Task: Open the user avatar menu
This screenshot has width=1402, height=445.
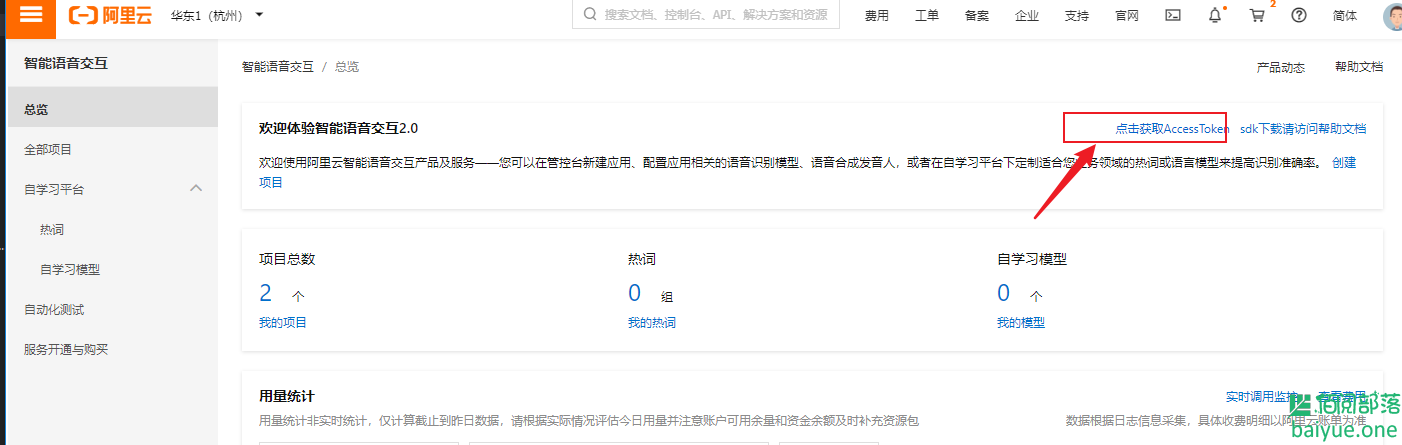Action: click(x=1392, y=16)
